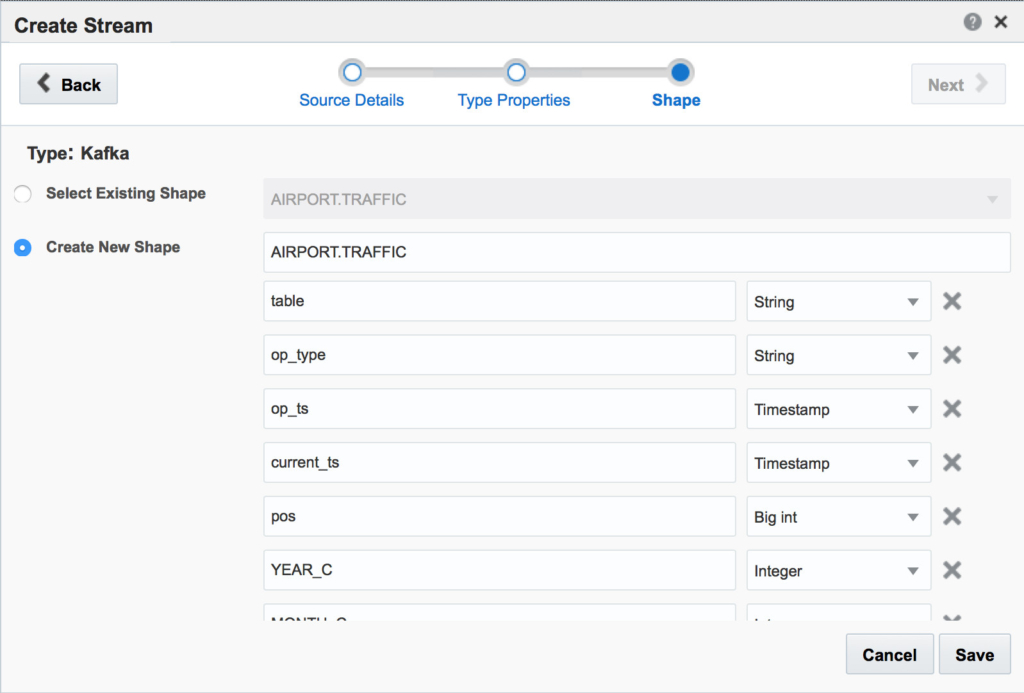Save the new stream

click(x=974, y=654)
